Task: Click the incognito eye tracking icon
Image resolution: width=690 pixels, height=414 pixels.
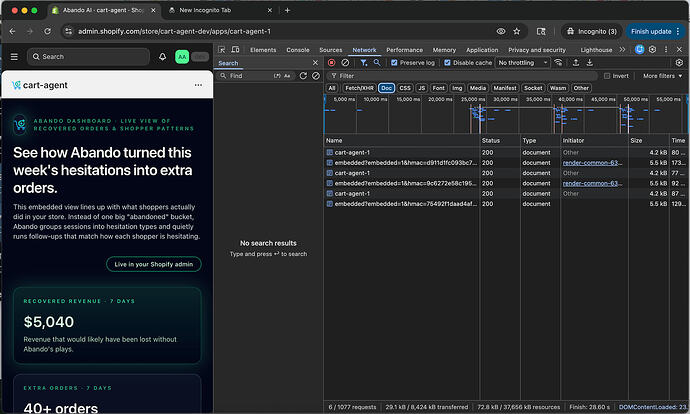Action: pyautogui.click(x=501, y=31)
